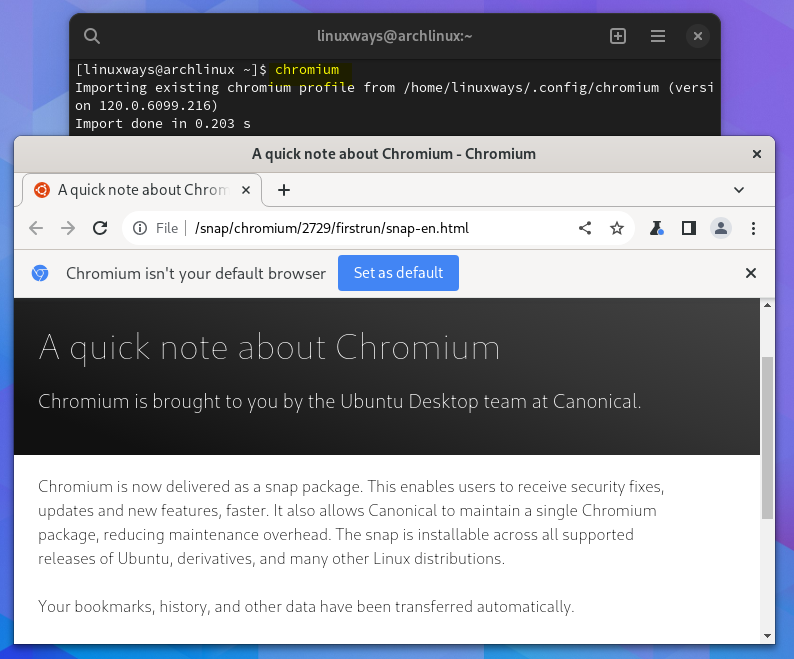Click the vertical scrollbar thumb
Viewport: 794px width, 659px height.
pos(767,438)
